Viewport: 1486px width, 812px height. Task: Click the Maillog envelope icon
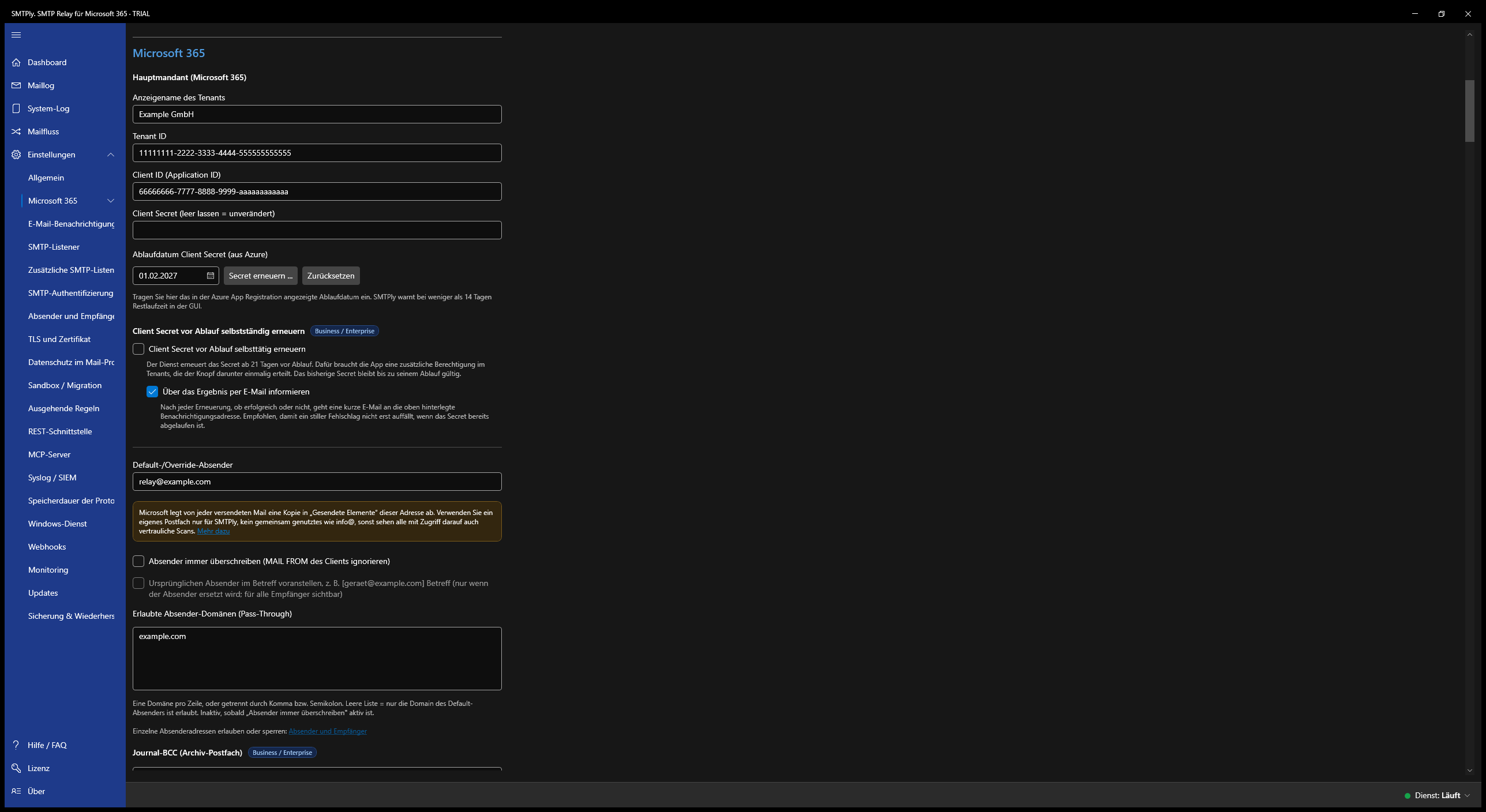coord(16,85)
